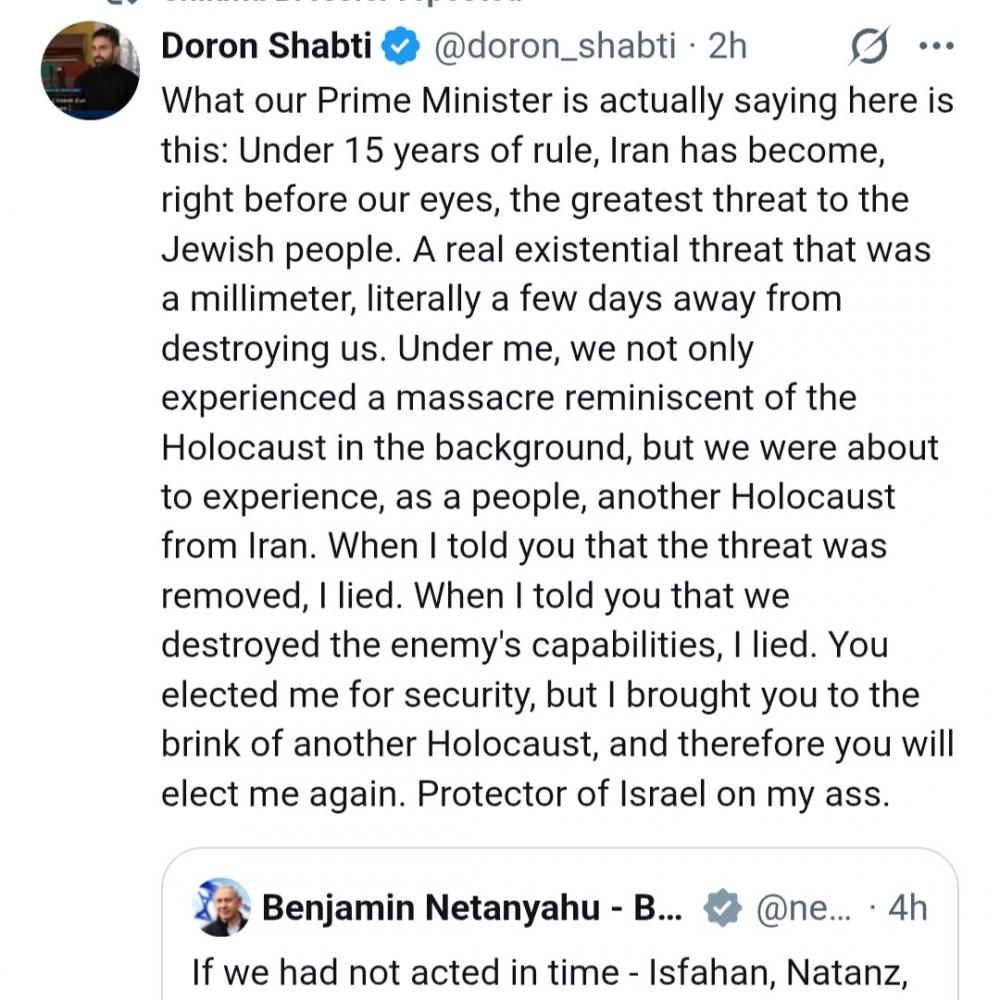Open Doron Shabti's profile picture
Image resolution: width=1000 pixels, height=1000 pixels.
90,71
